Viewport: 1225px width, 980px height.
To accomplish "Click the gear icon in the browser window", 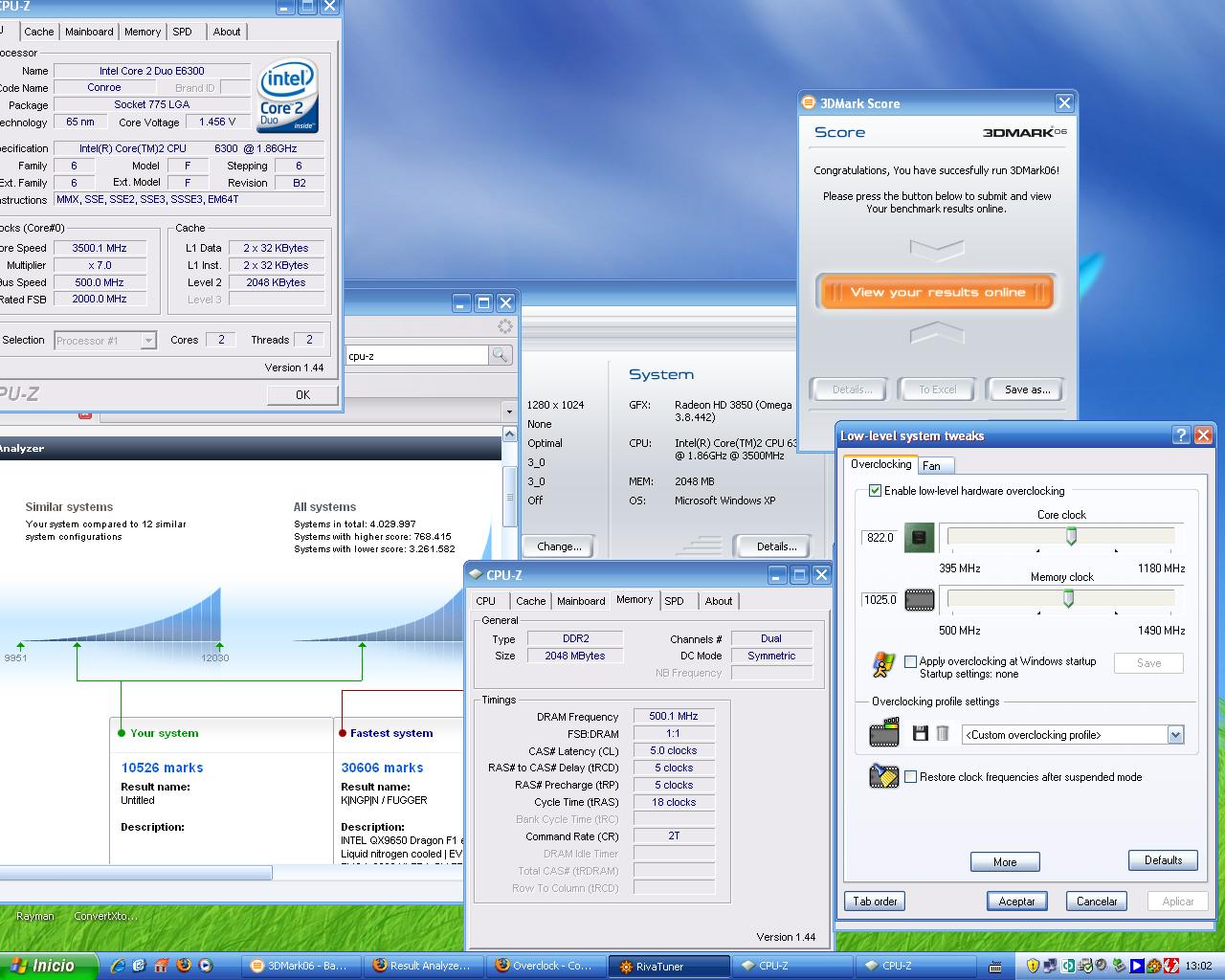I will pyautogui.click(x=505, y=327).
